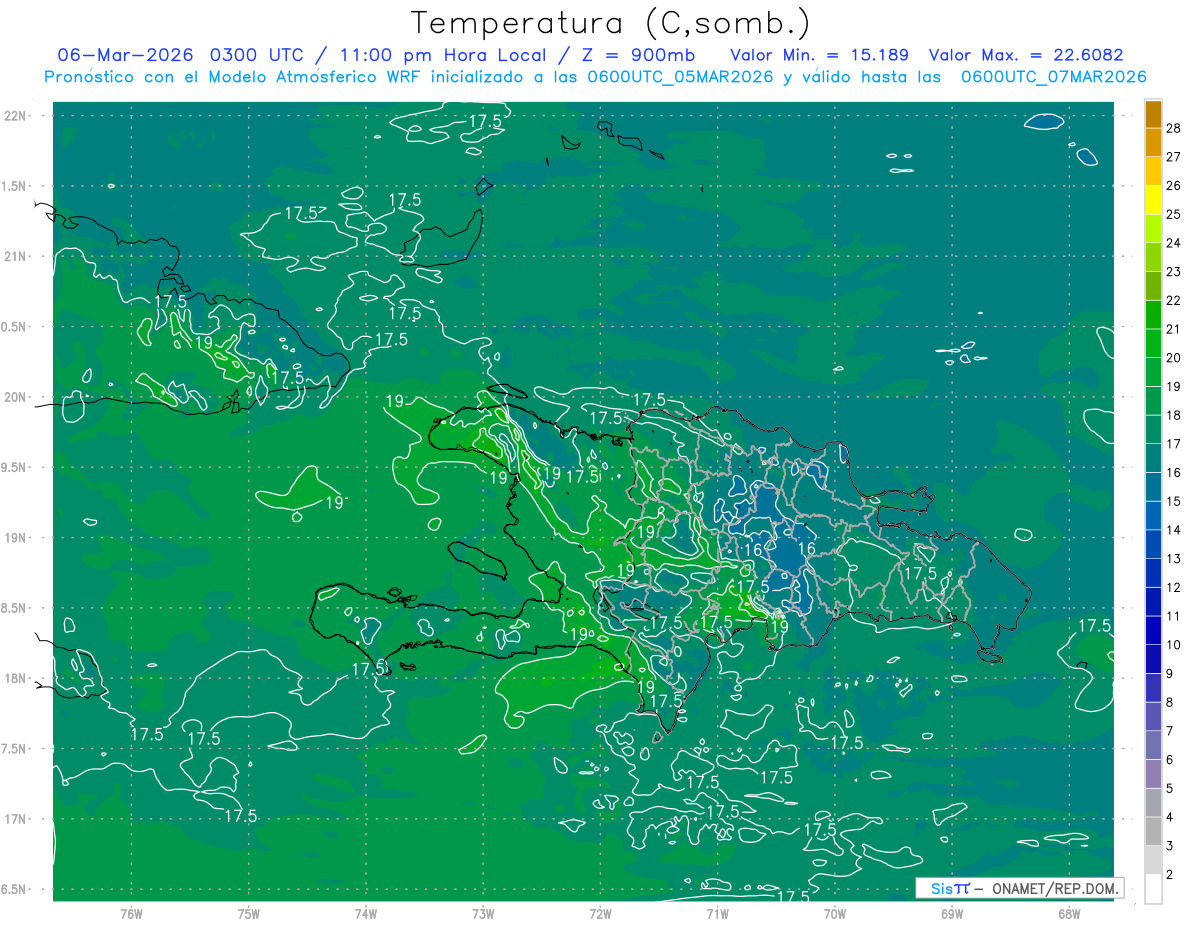
Task: Click the "28" label on the color scale
Action: [x=1174, y=128]
